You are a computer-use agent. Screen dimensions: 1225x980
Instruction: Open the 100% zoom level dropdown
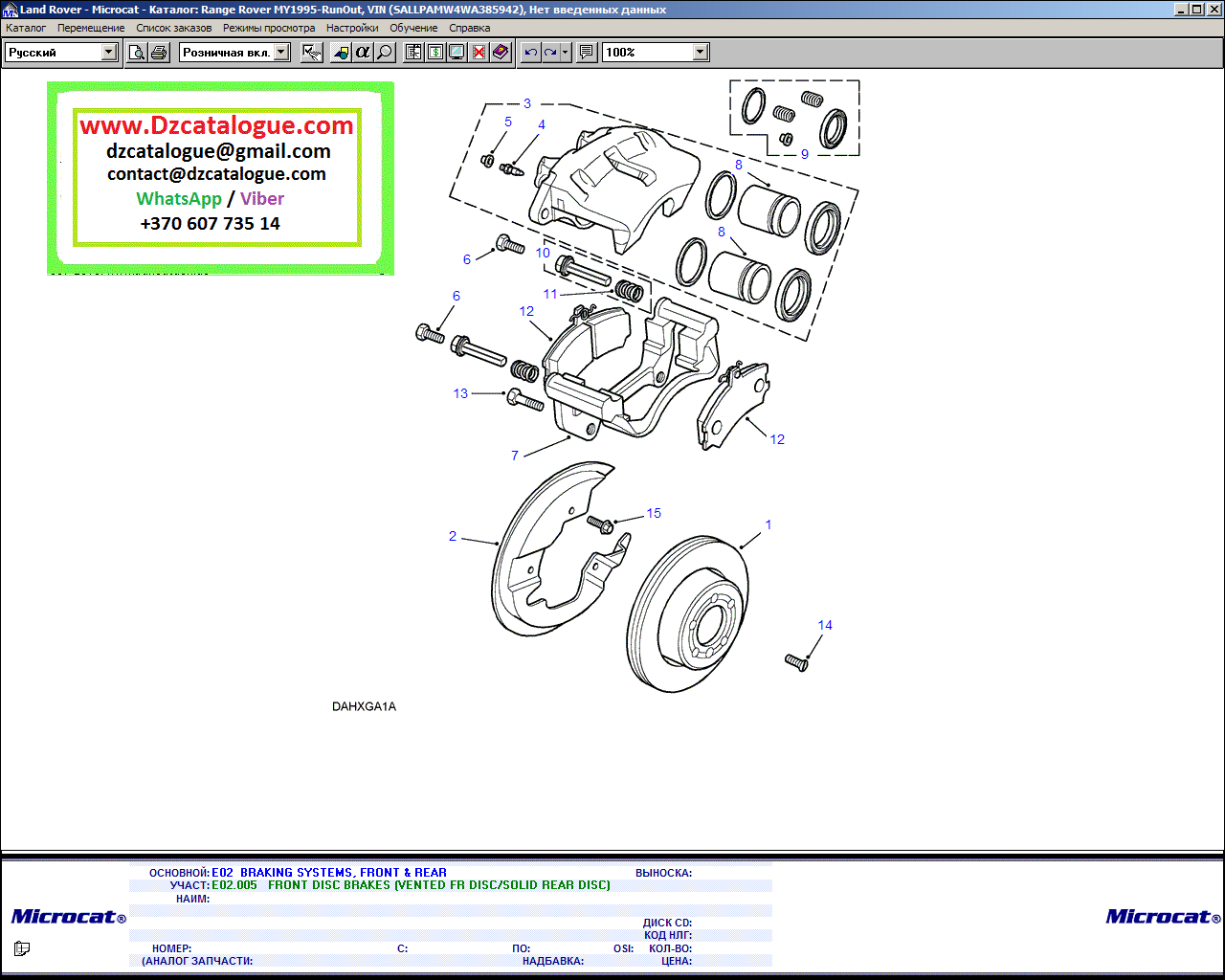tap(701, 53)
